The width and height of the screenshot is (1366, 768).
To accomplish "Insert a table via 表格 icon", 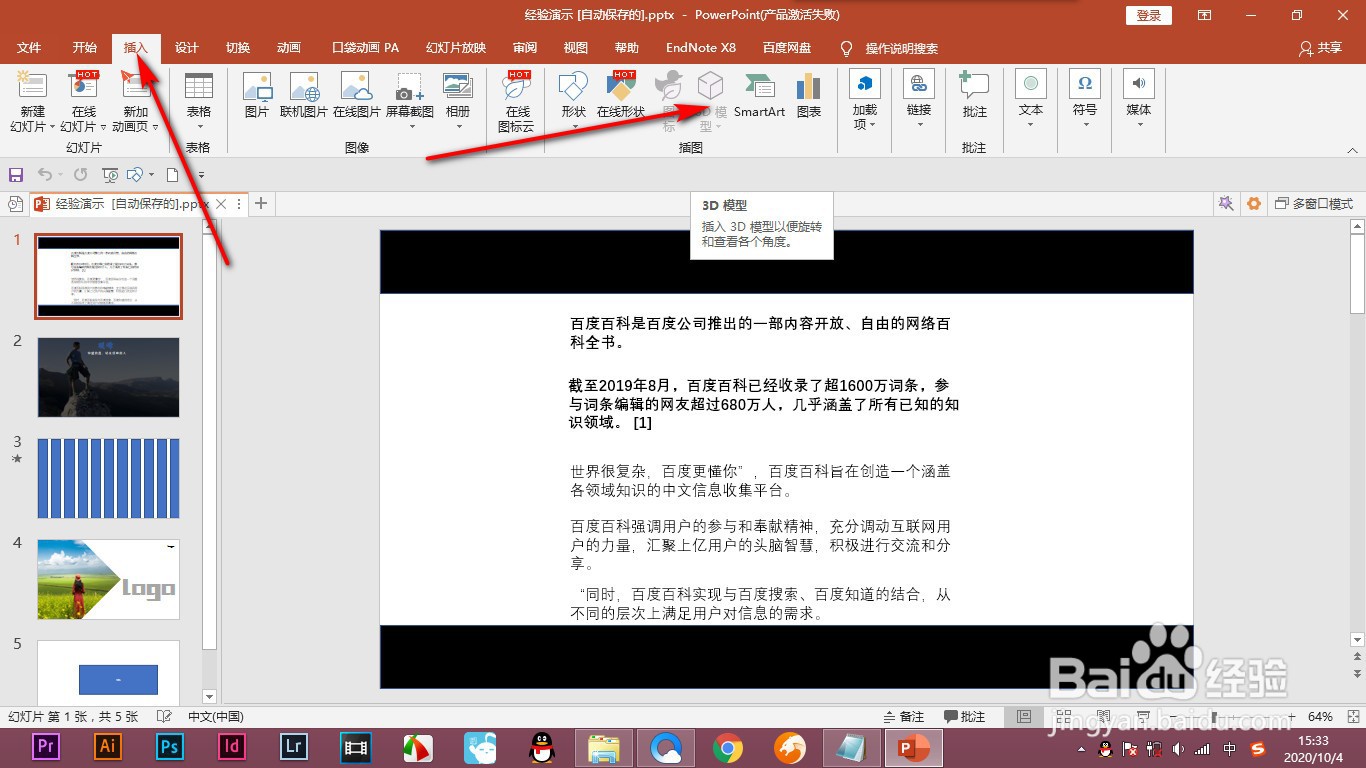I will click(198, 97).
